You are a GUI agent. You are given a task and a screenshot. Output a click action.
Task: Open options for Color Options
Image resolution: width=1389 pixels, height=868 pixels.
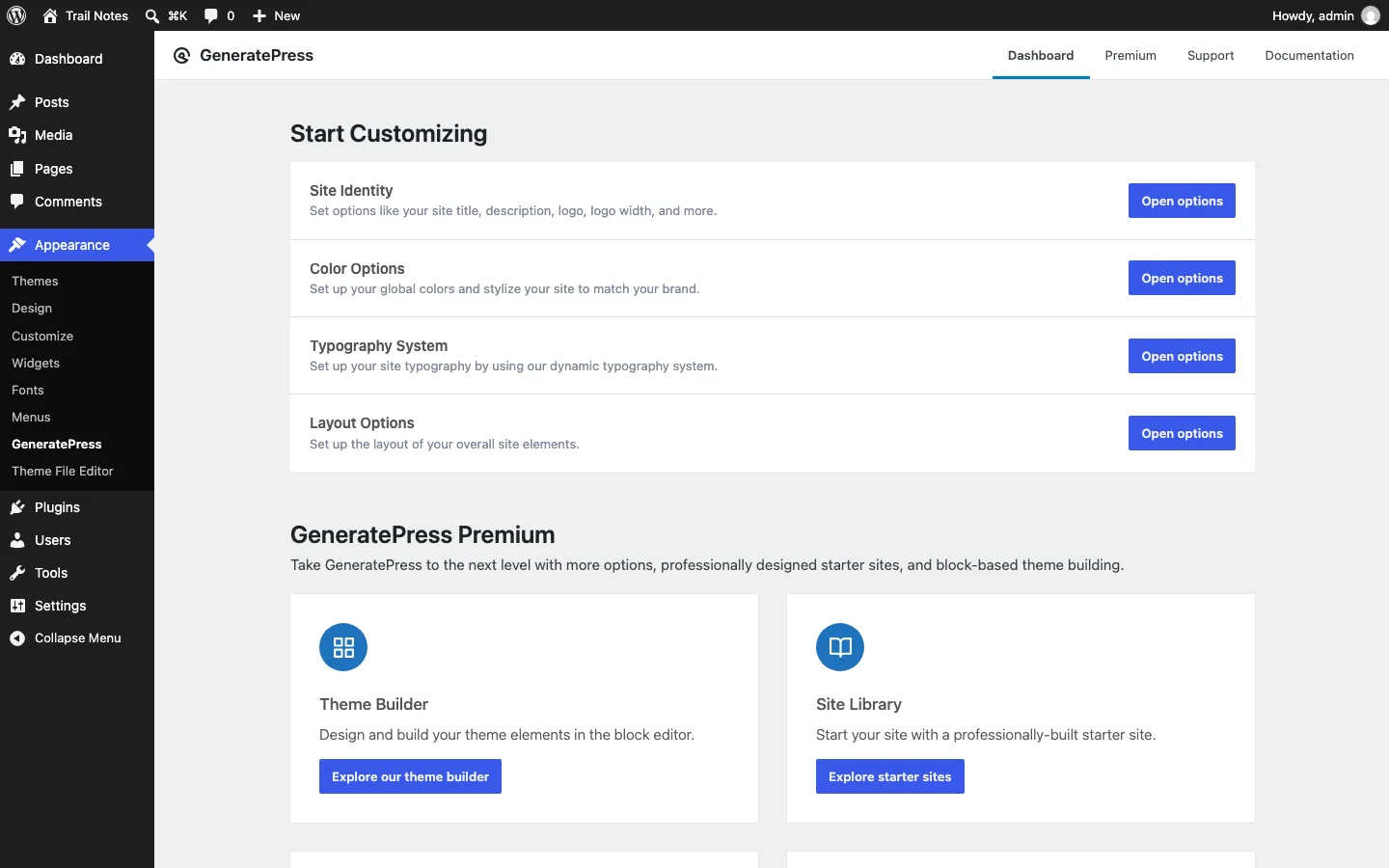point(1182,278)
